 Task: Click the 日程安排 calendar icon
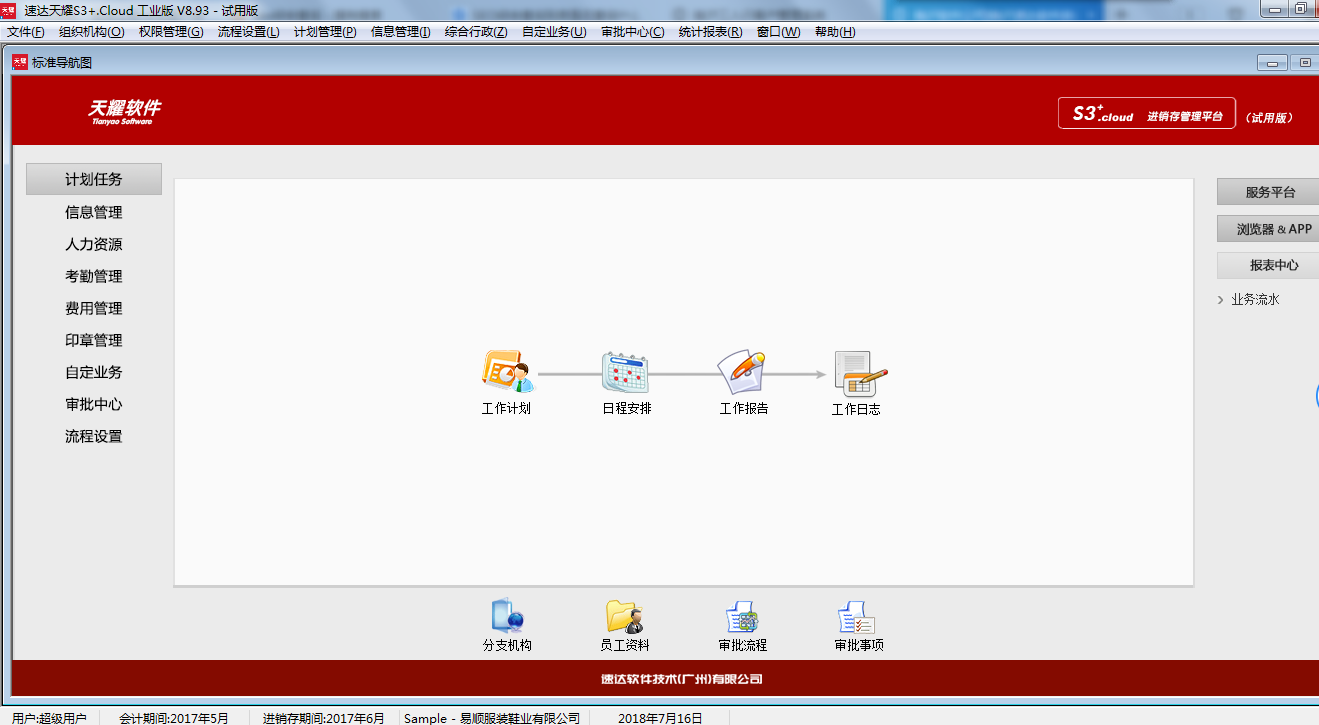click(x=626, y=372)
